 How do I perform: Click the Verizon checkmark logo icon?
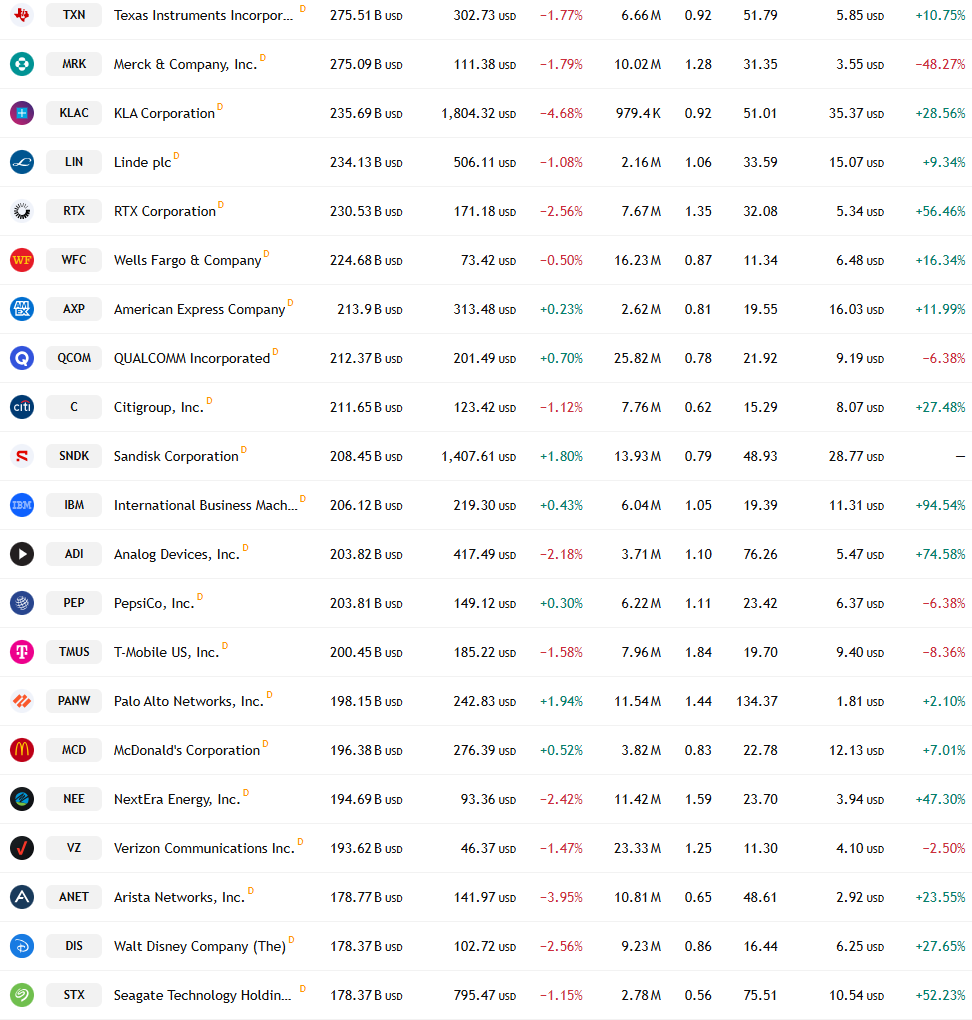(21, 848)
